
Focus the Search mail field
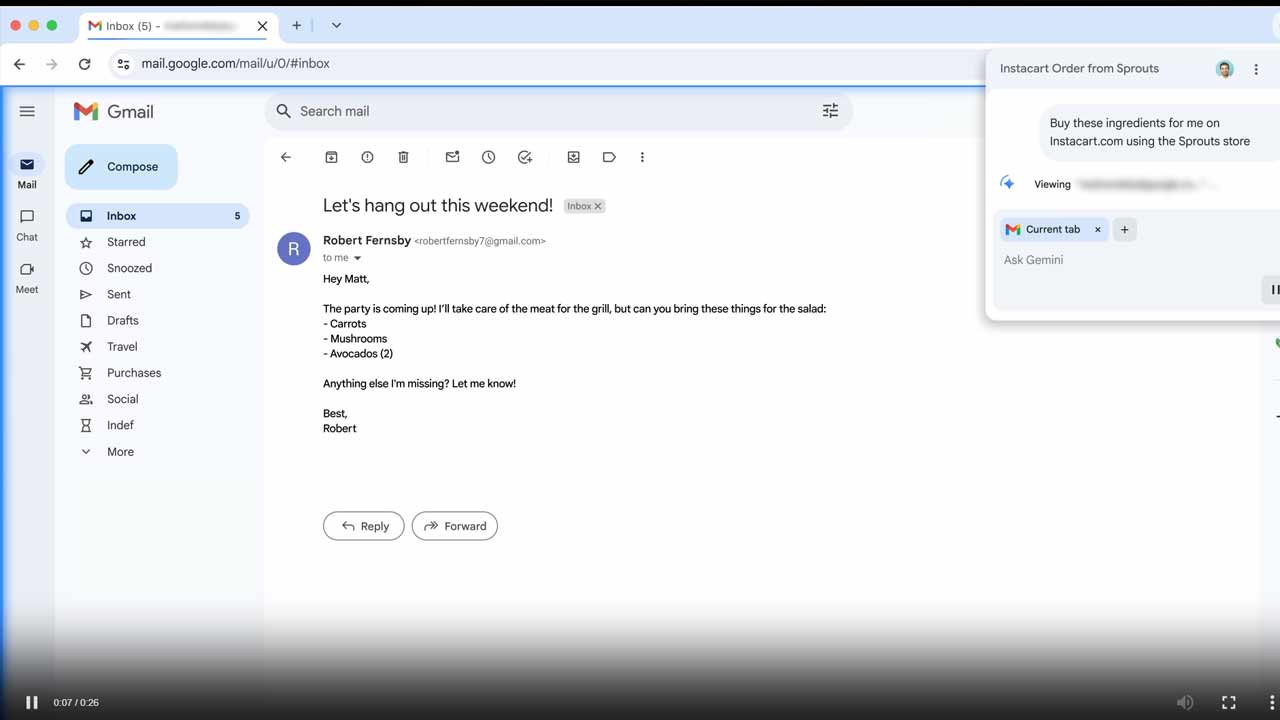(x=558, y=111)
